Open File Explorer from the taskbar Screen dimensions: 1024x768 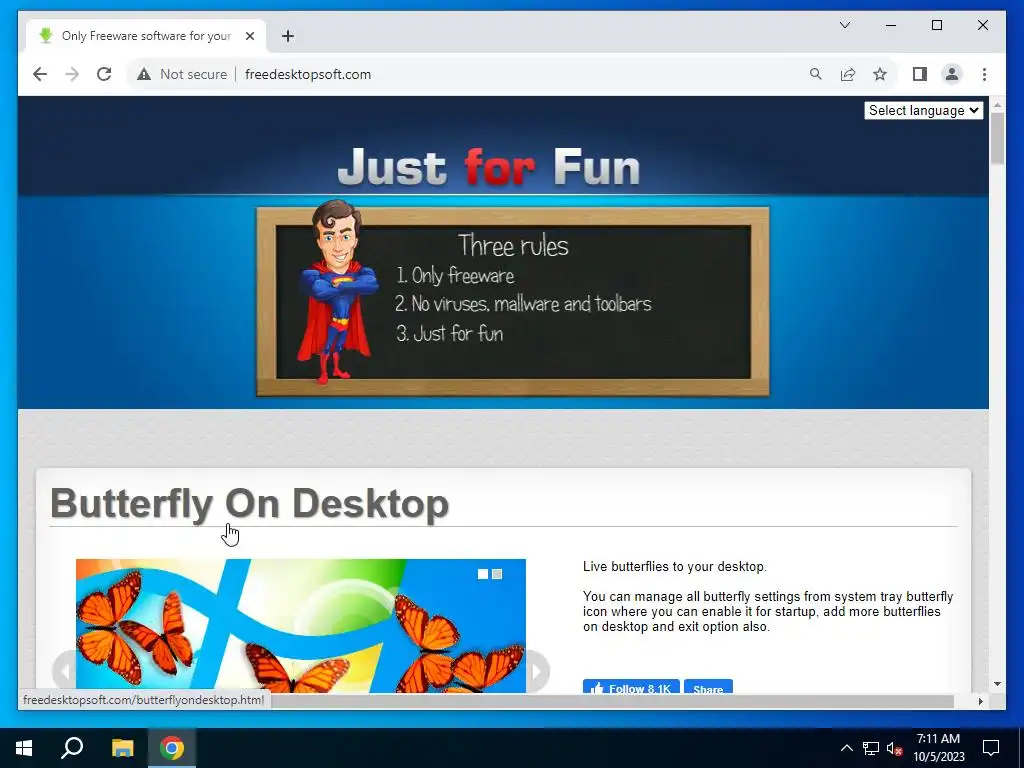122,748
